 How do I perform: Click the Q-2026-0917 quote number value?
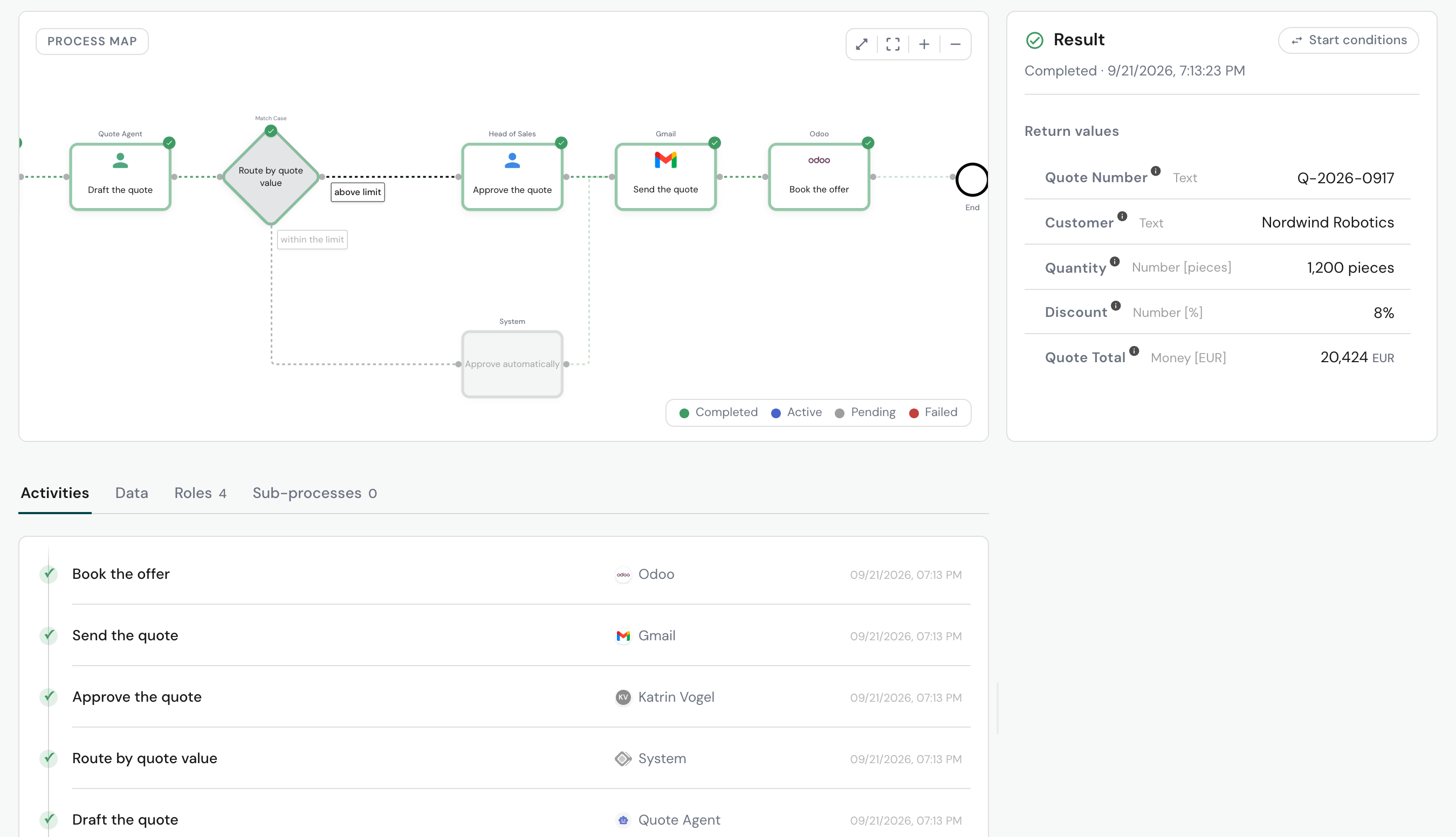click(1345, 178)
